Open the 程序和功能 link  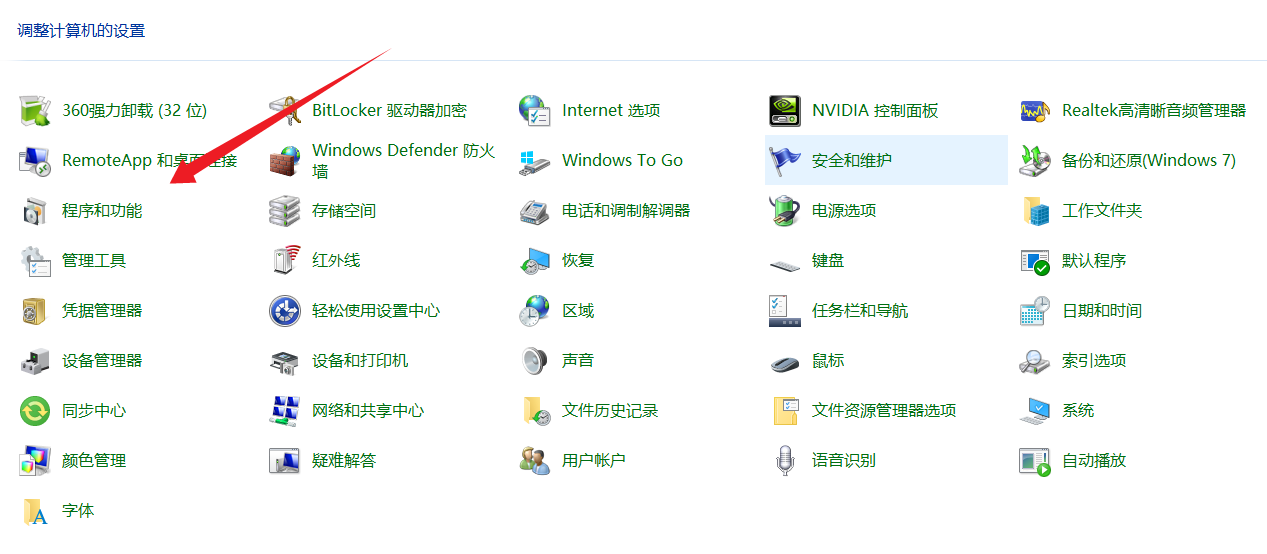pos(102,210)
